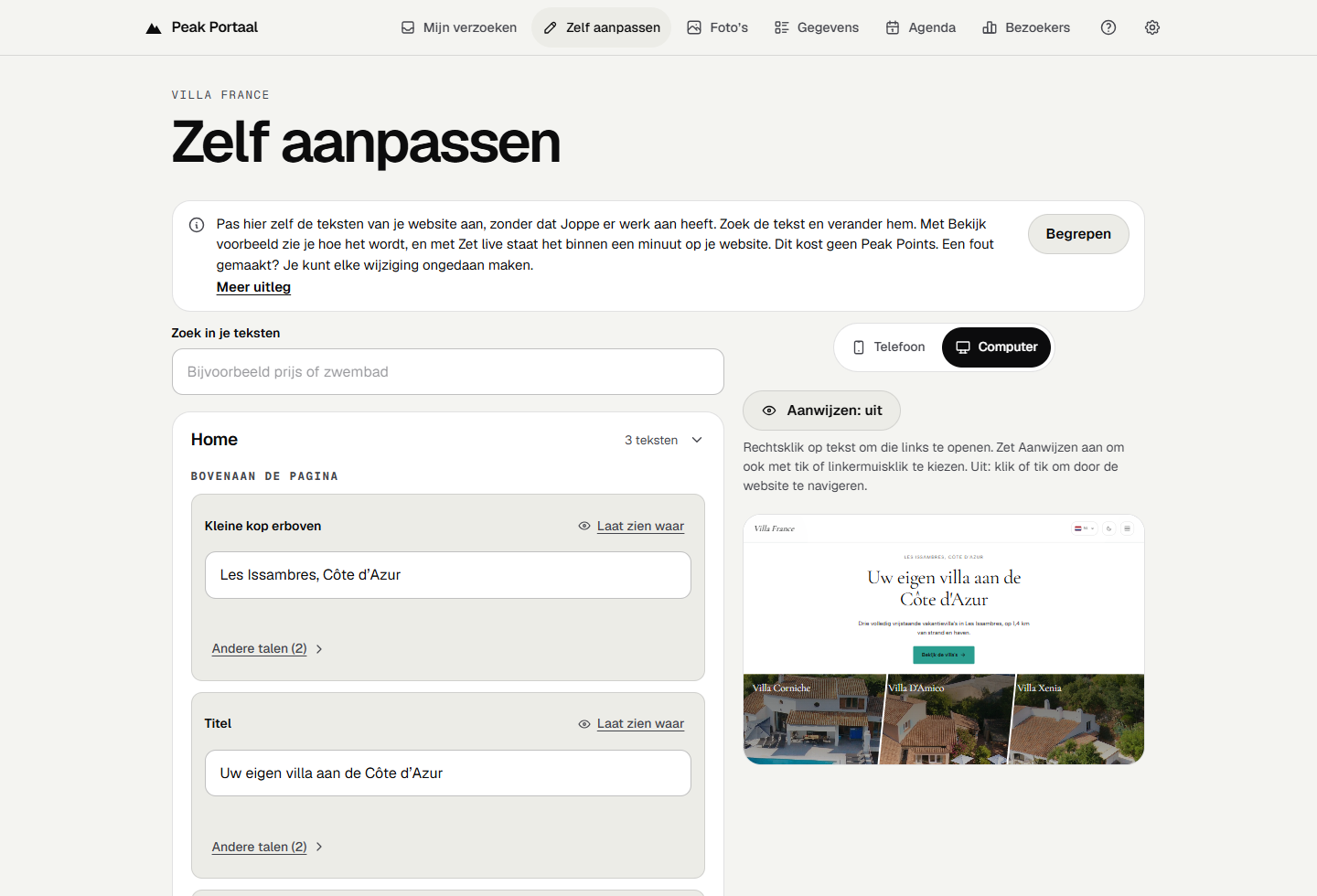Open the hamburger menu in website preview
1317x896 pixels.
pyautogui.click(x=1127, y=528)
